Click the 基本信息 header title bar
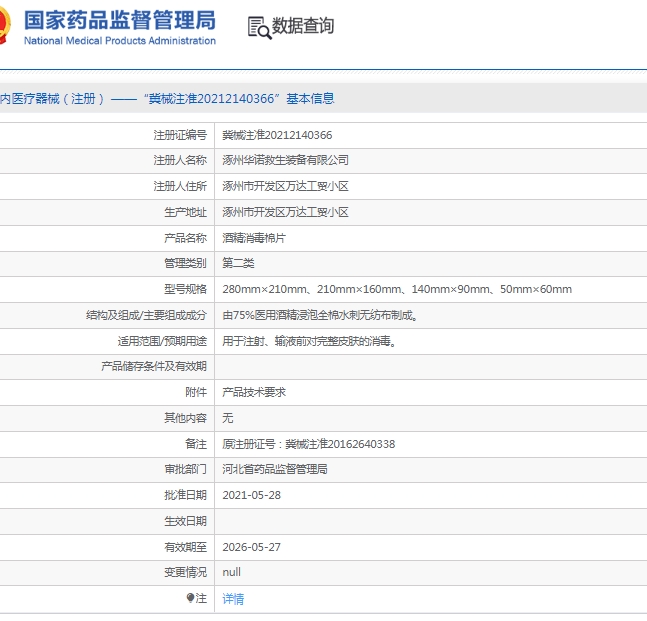This screenshot has height=621, width=647. [324, 98]
